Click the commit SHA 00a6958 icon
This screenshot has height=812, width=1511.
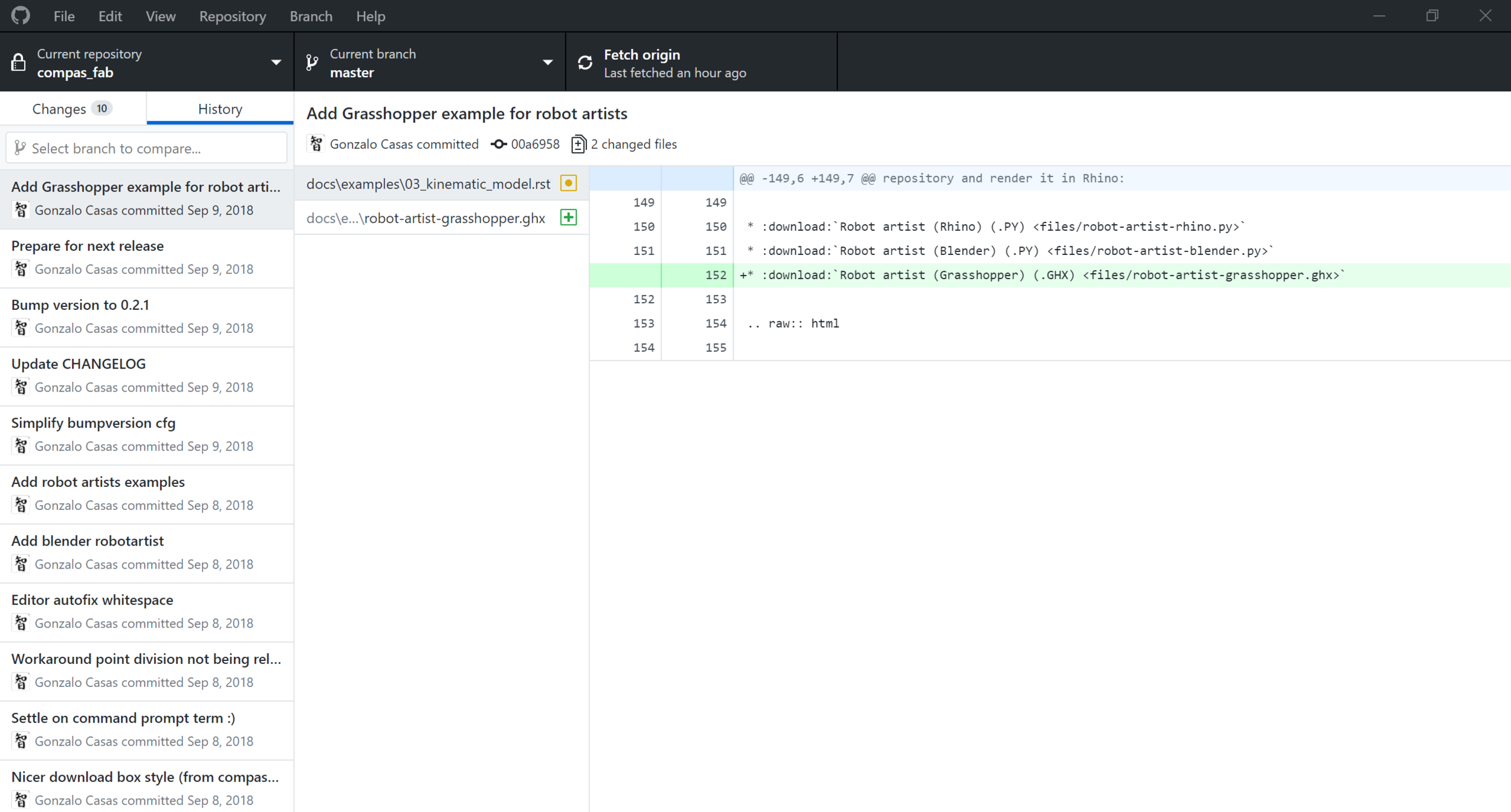pyautogui.click(x=498, y=144)
